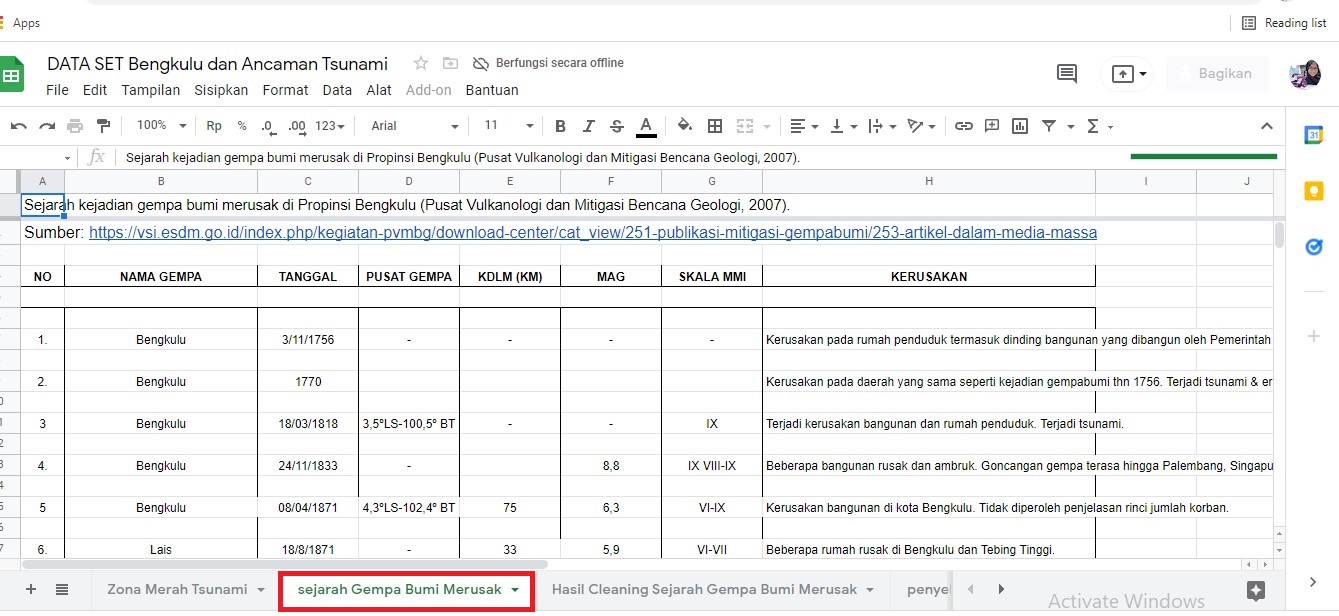
Task: Toggle italic formatting
Action: (x=588, y=126)
